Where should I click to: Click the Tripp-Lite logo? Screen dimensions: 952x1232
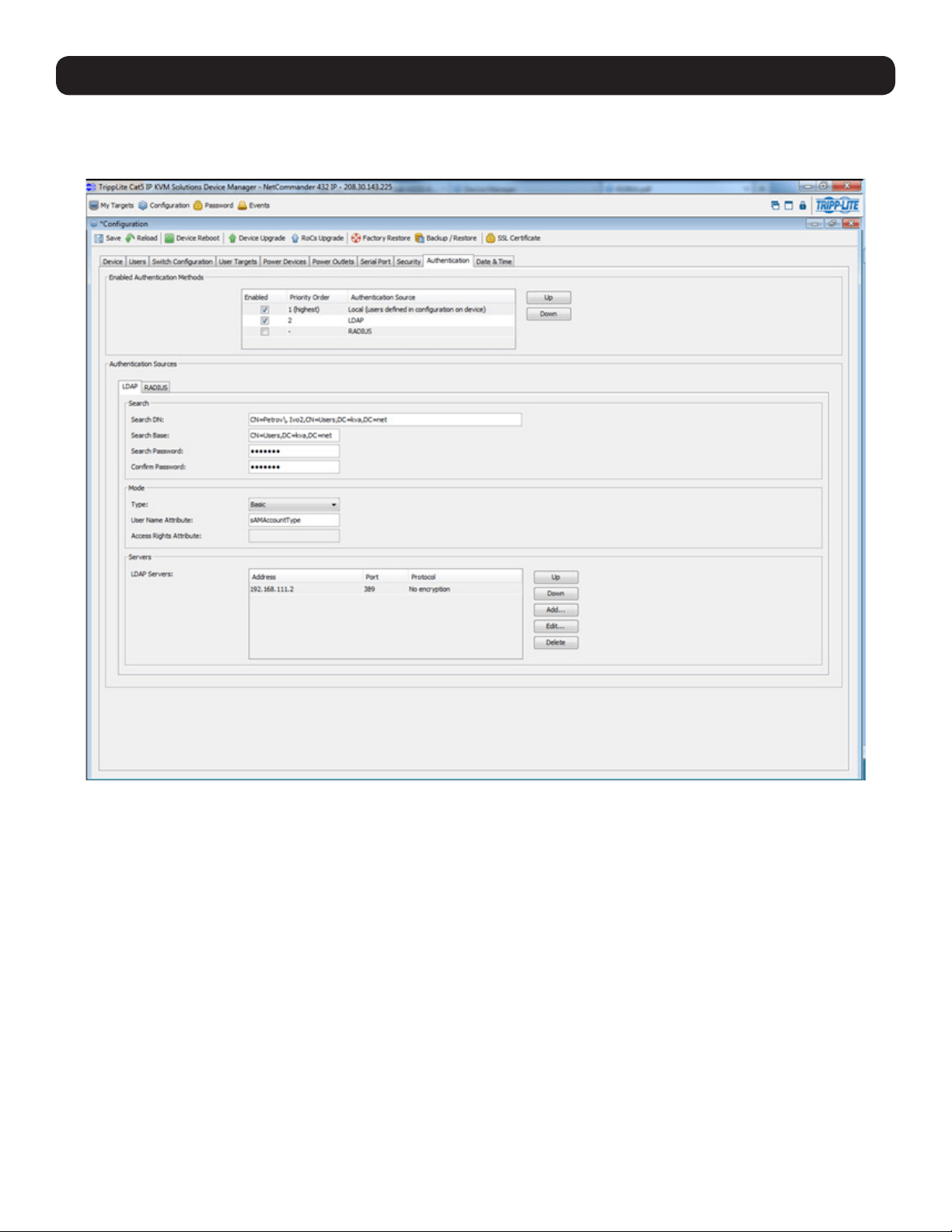pyautogui.click(x=837, y=206)
